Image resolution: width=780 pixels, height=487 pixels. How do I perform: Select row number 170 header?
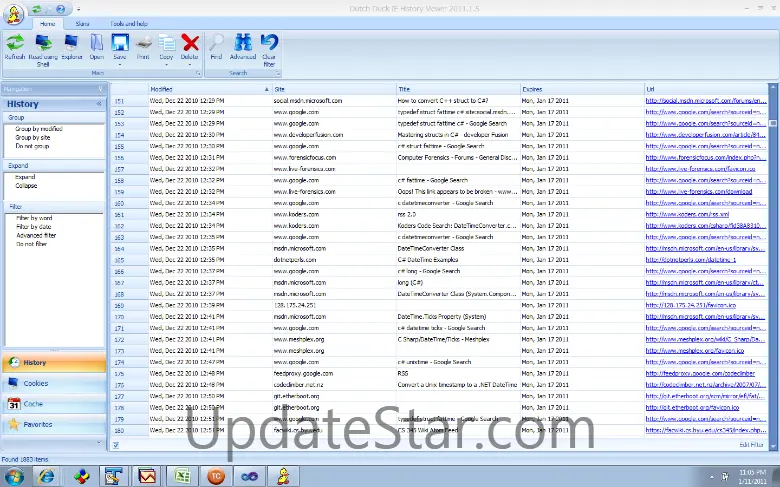tap(129, 316)
